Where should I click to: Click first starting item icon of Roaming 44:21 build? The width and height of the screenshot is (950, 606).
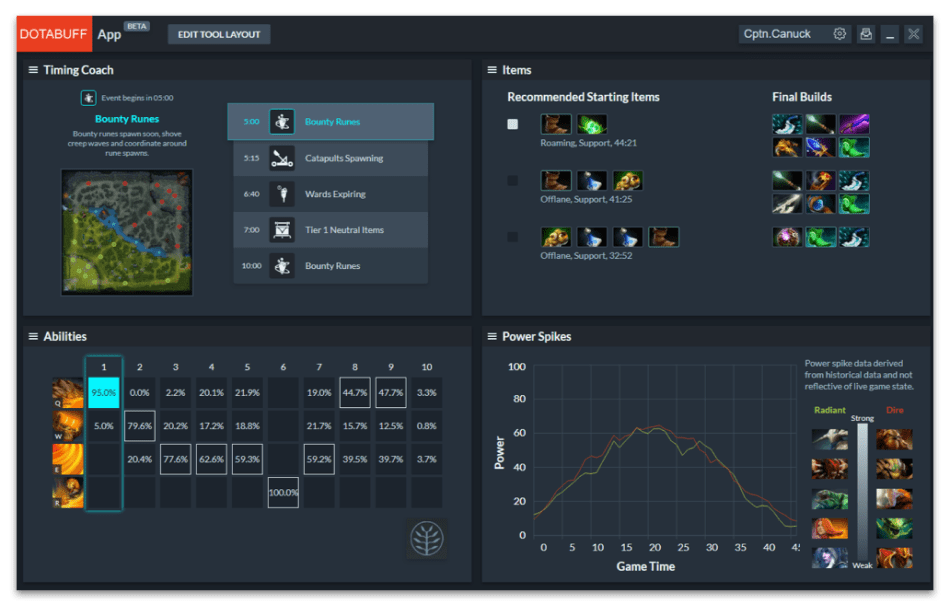point(556,124)
